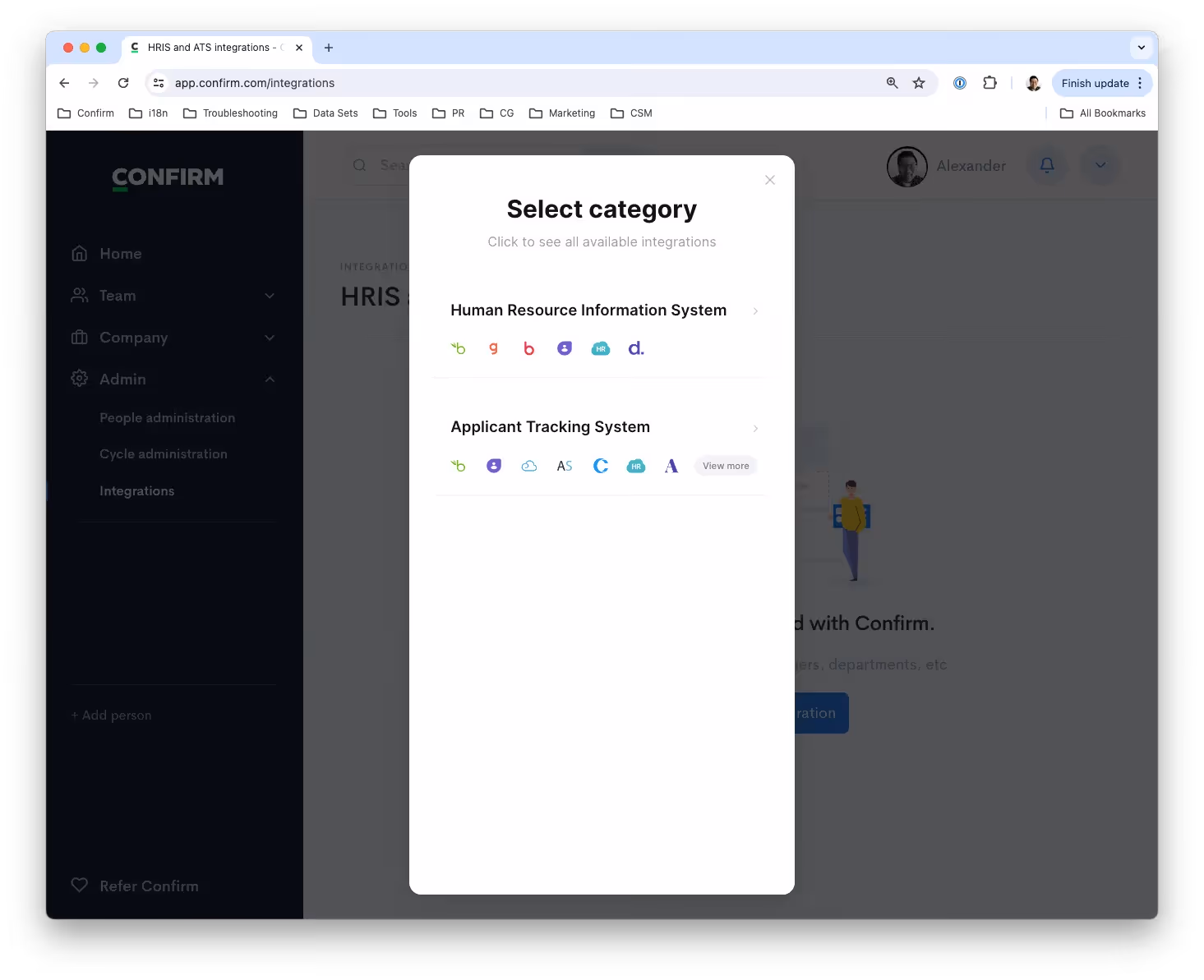Click the Admin gear icon in sidebar
Viewport: 1204px width, 980px height.
point(79,379)
